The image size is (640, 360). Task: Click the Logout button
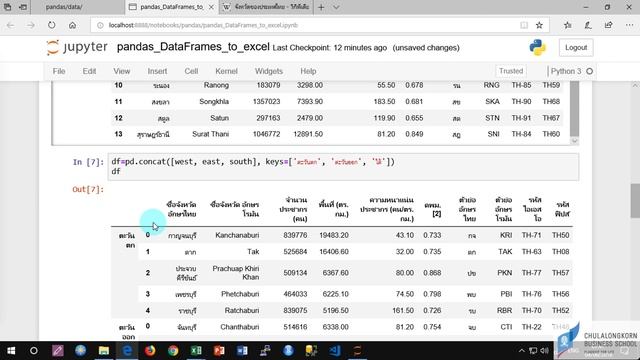tap(576, 48)
